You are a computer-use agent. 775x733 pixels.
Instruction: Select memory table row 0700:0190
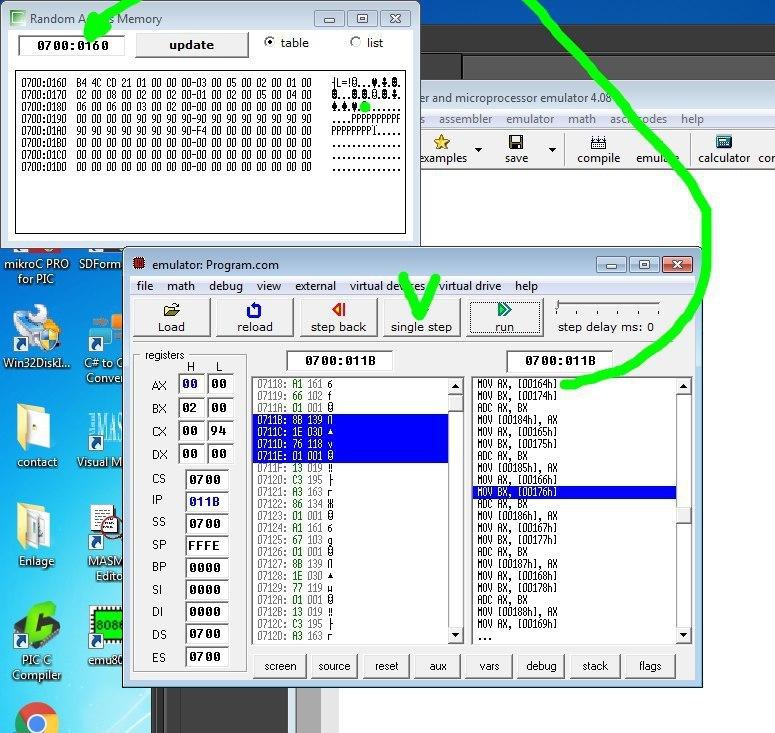coord(210,119)
